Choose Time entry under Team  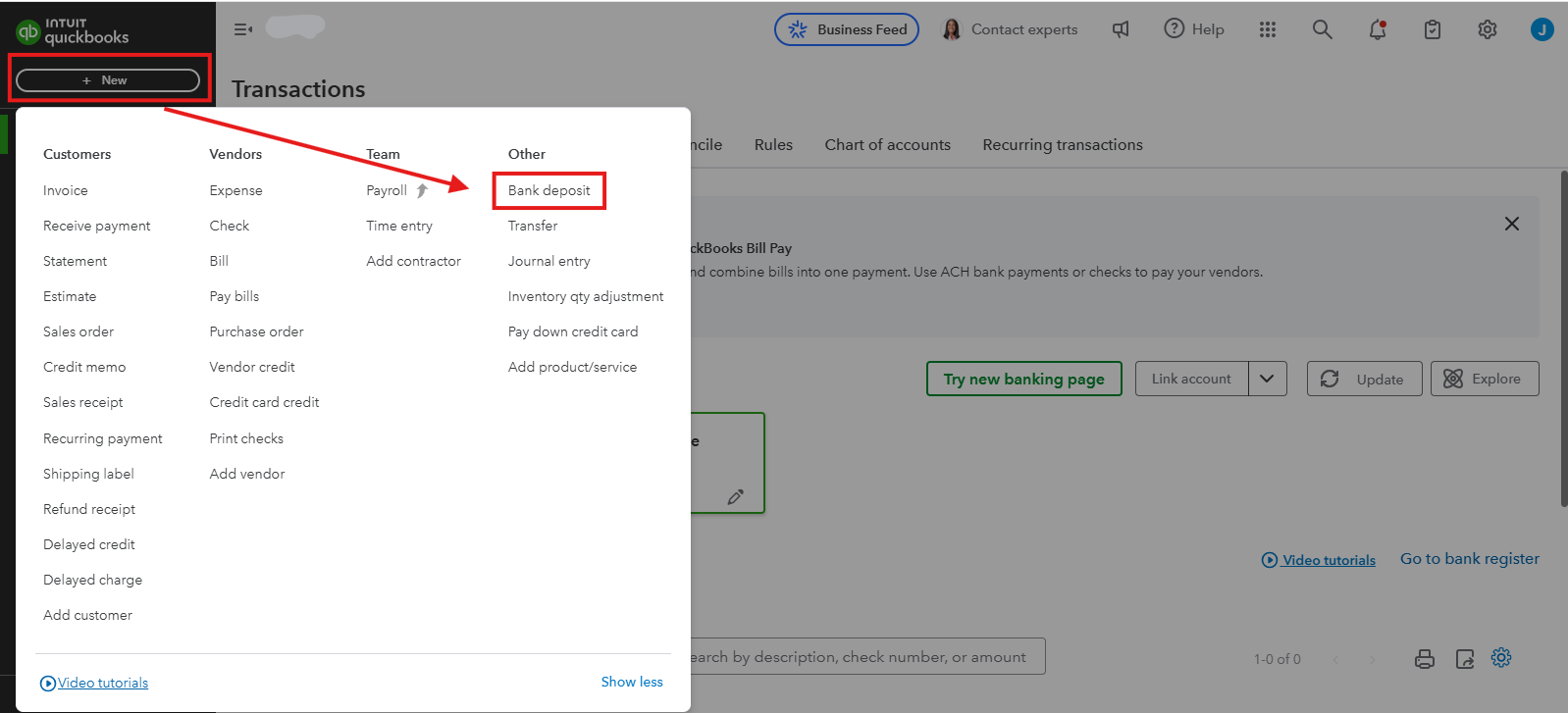point(399,226)
